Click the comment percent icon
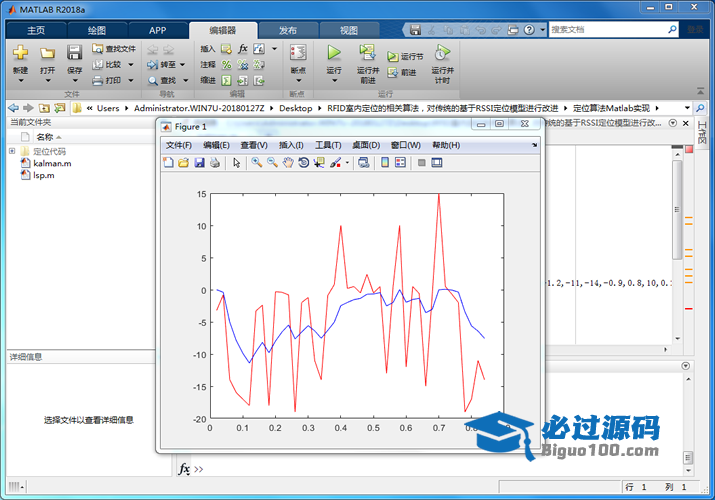 [x=226, y=64]
